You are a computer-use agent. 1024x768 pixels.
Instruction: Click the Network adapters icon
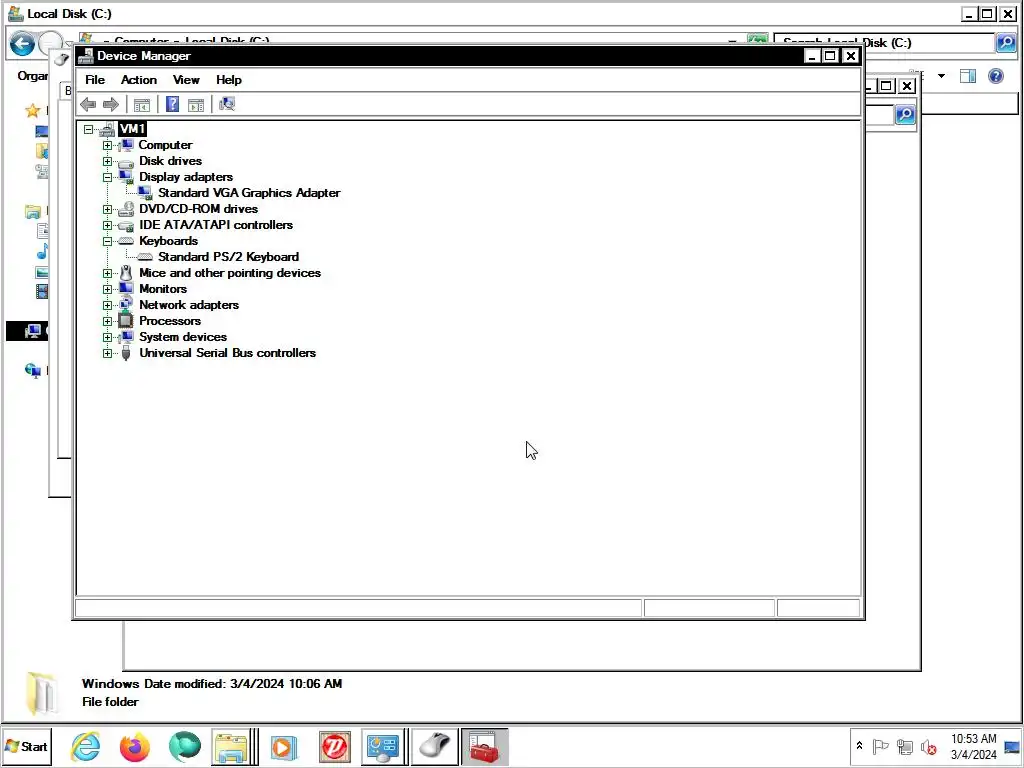[125, 304]
